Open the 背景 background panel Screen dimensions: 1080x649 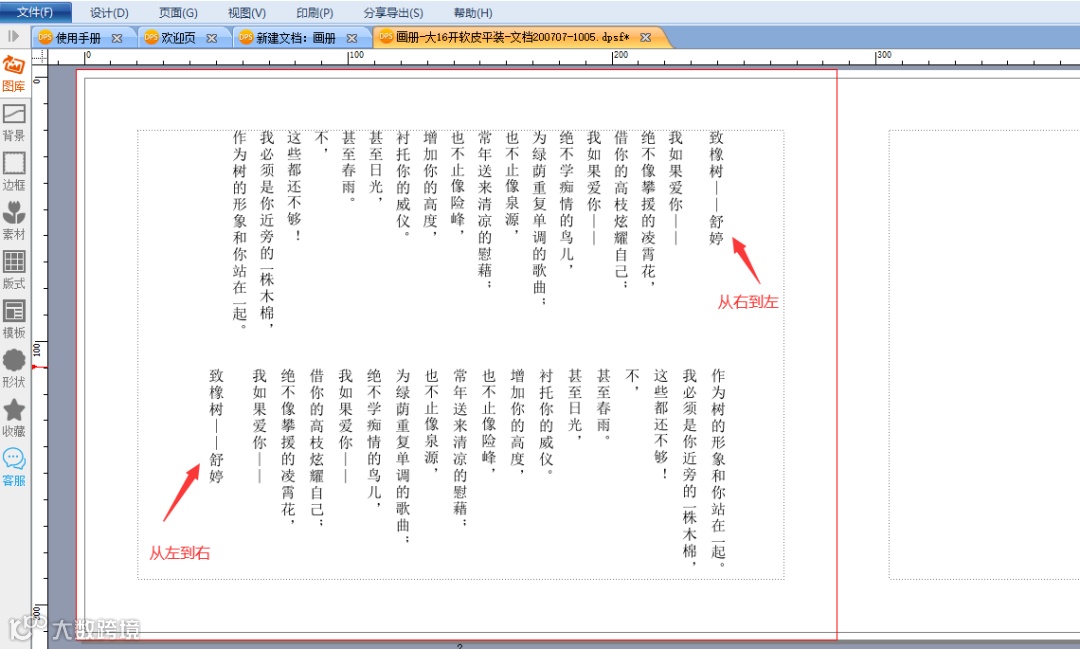tap(14, 123)
